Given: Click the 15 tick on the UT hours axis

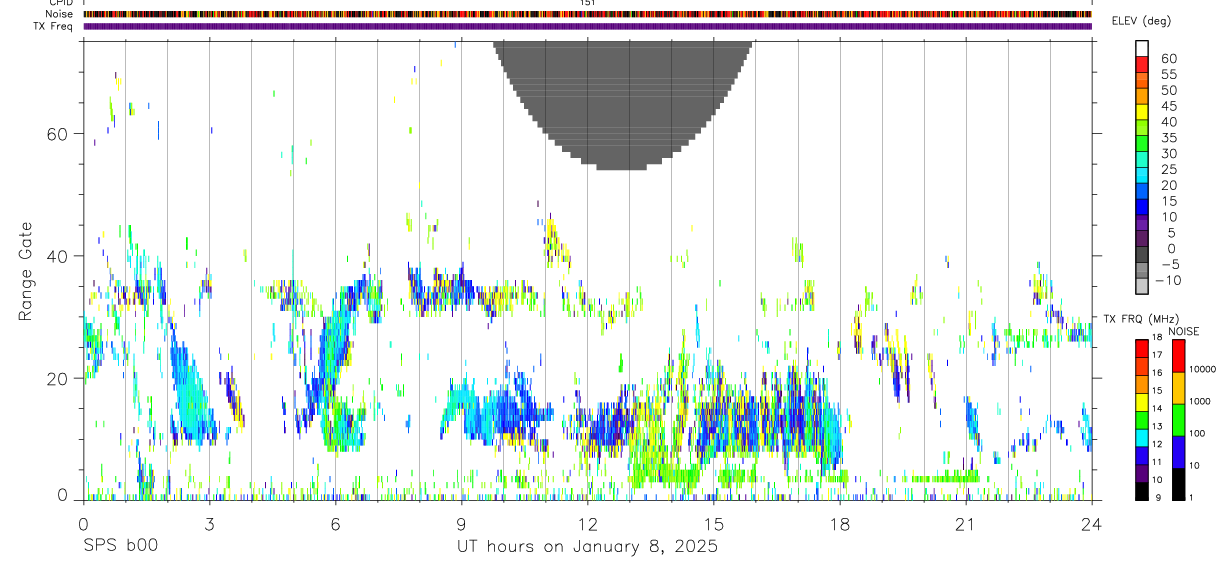Looking at the screenshot, I should pos(713,524).
